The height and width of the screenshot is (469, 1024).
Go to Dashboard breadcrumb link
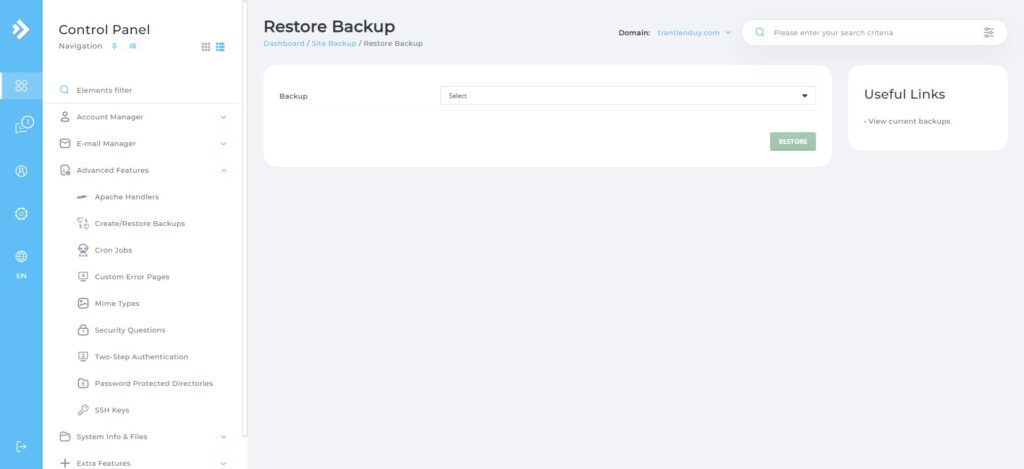tap(283, 44)
